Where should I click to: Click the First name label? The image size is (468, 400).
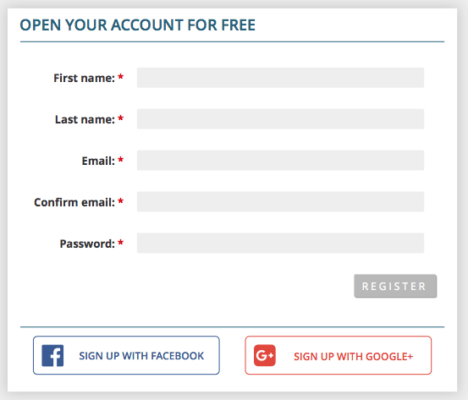click(x=84, y=78)
